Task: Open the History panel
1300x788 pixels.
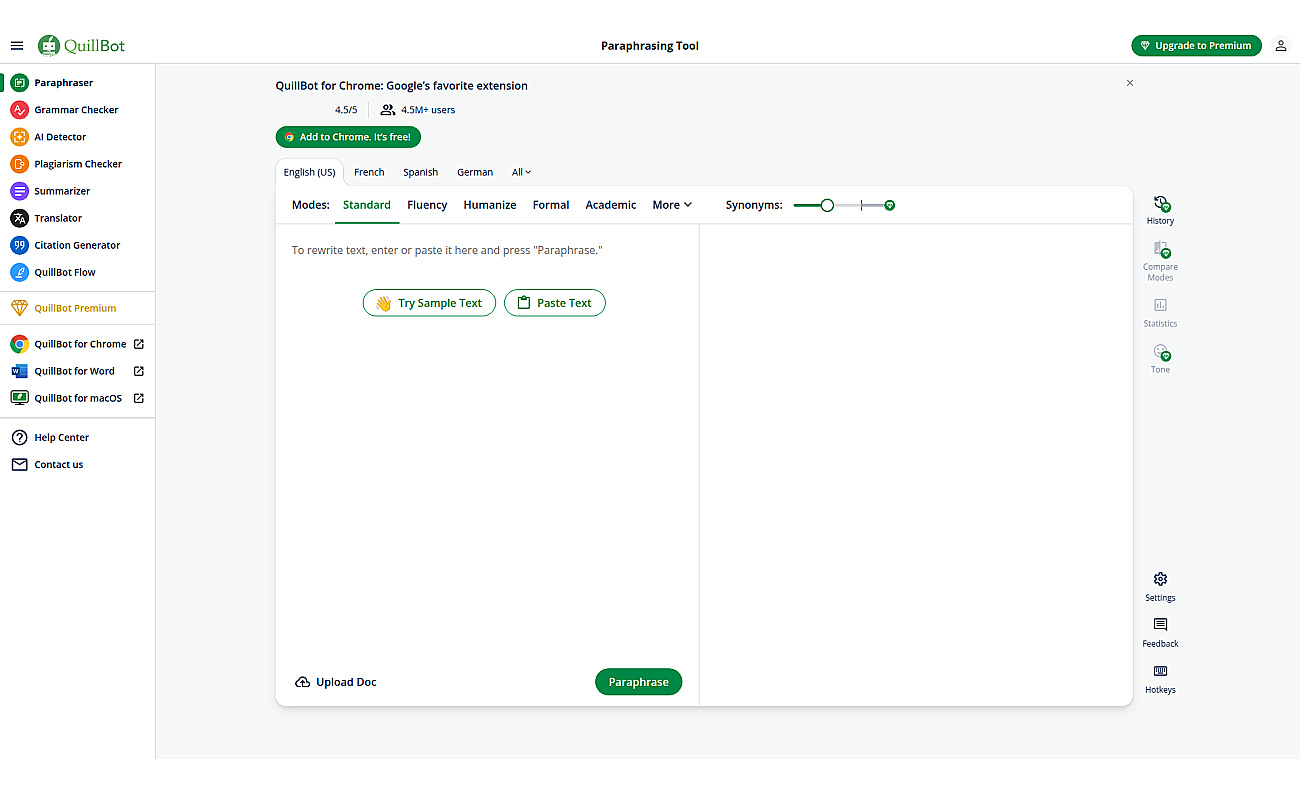Action: (1160, 210)
